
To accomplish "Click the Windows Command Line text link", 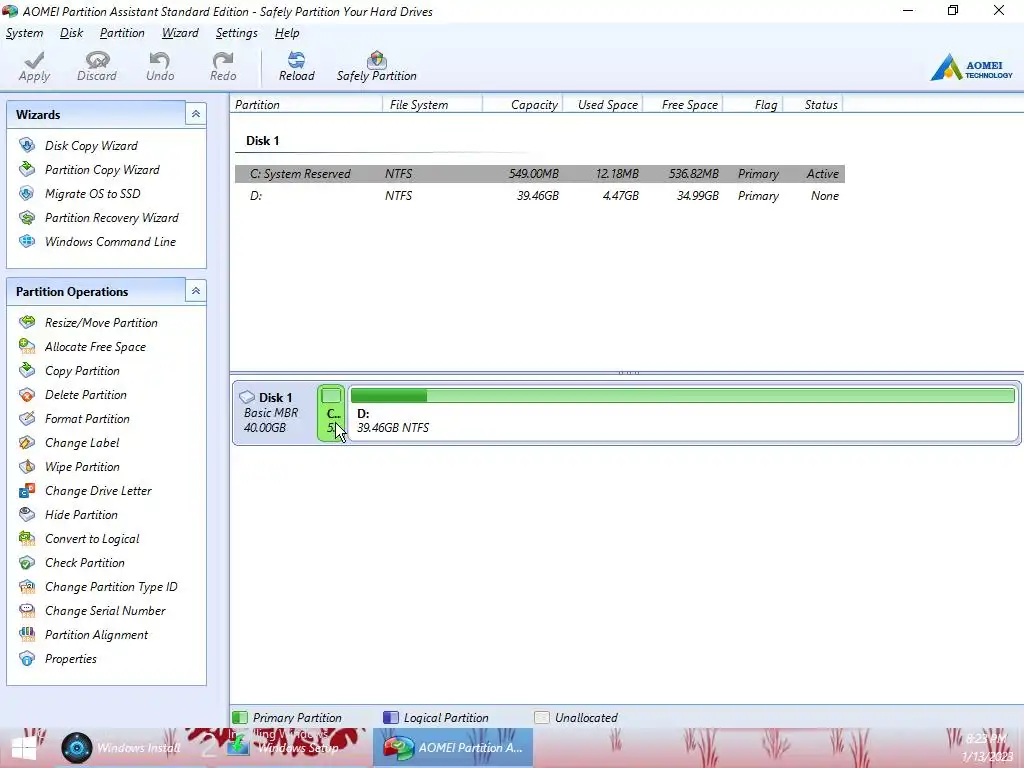I will (110, 241).
